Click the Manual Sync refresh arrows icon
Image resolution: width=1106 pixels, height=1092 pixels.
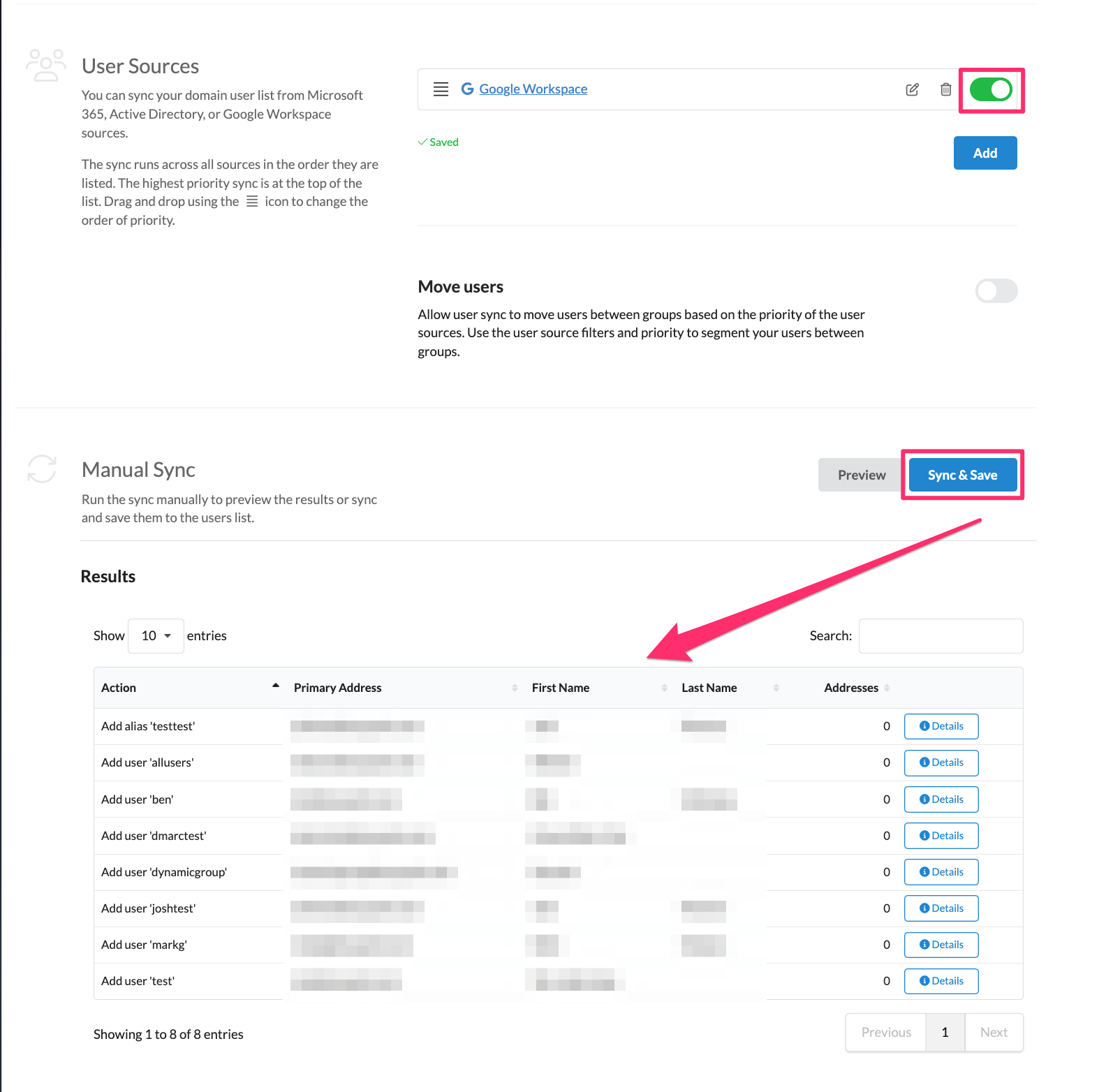42,469
